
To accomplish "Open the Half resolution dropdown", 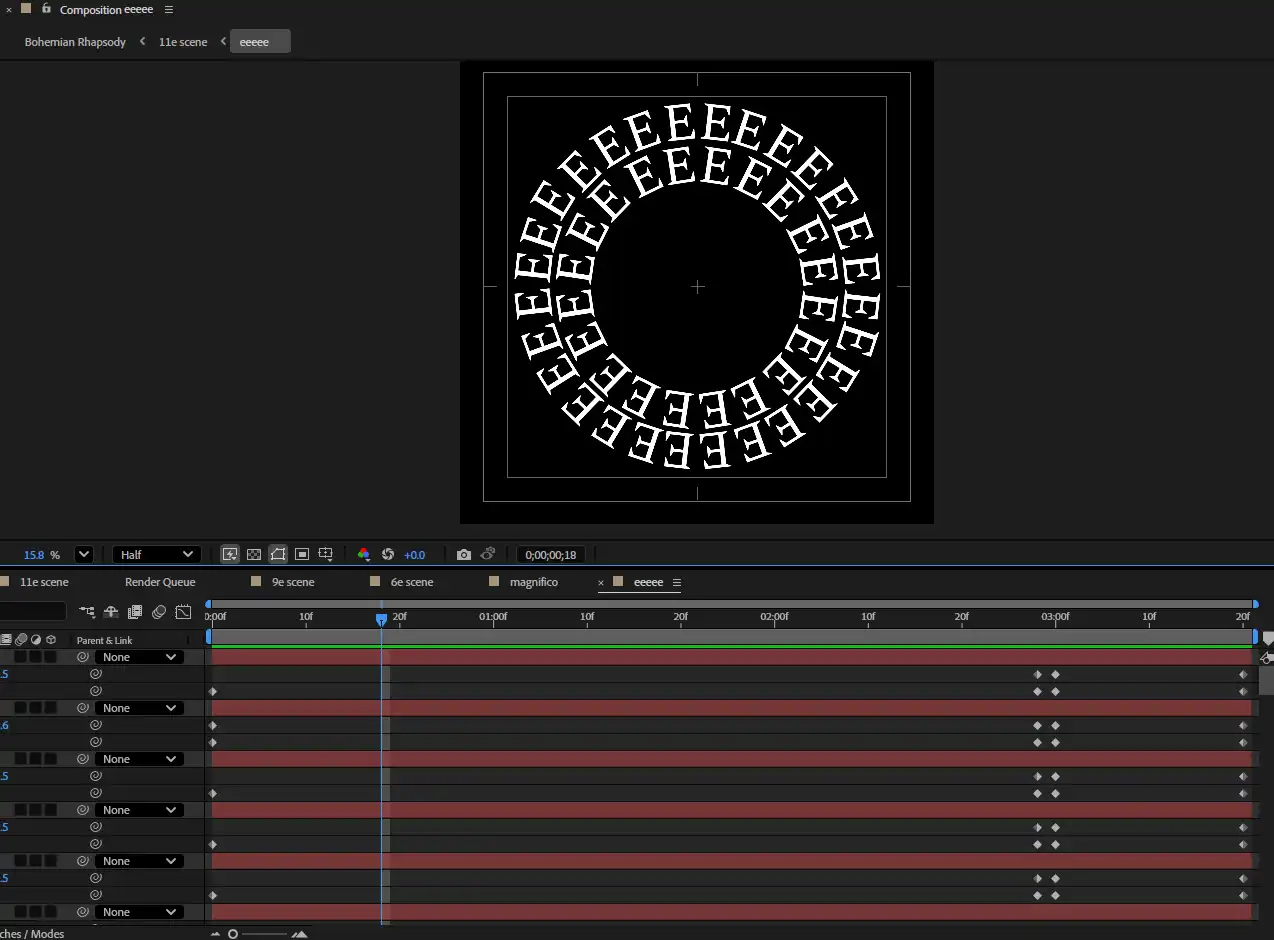I will click(x=157, y=554).
